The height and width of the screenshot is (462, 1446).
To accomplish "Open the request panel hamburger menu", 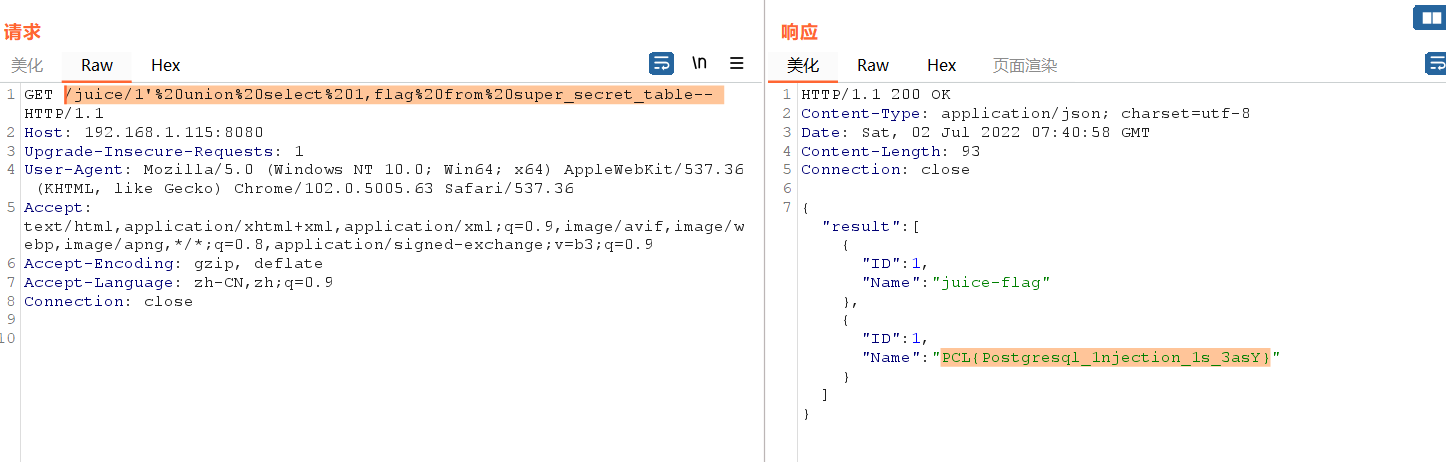I will coord(737,63).
